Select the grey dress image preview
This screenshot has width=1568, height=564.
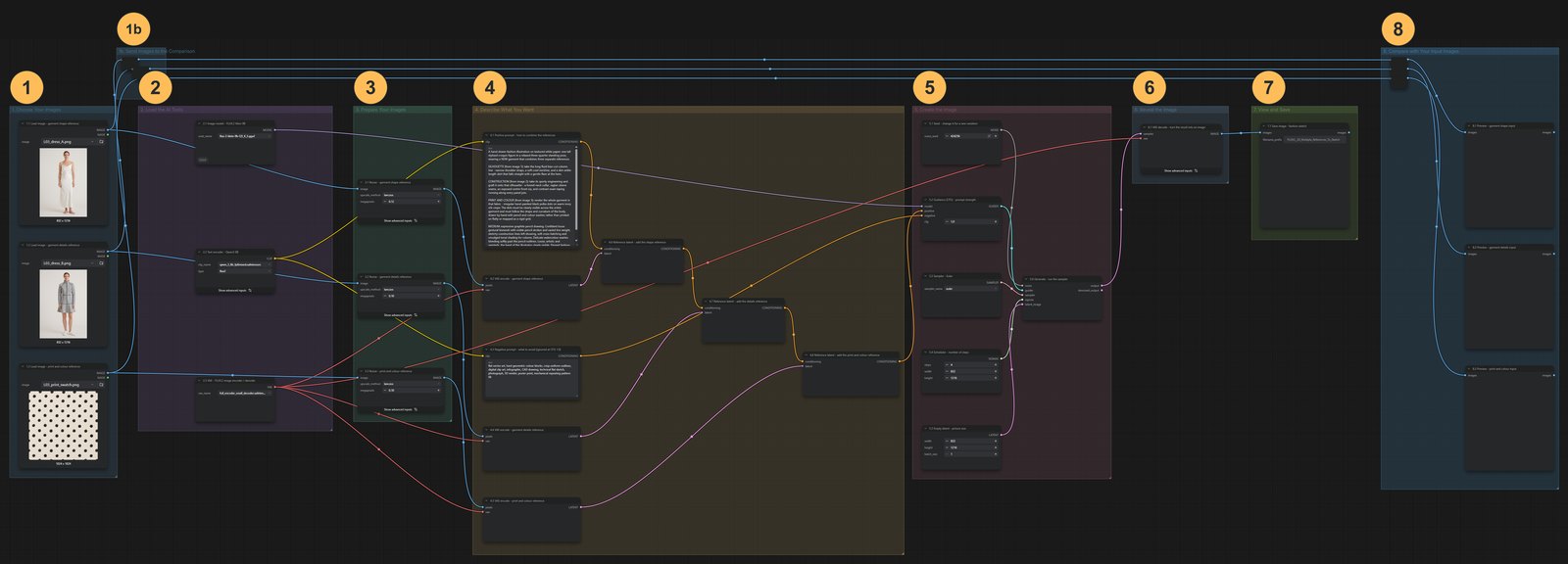pyautogui.click(x=63, y=305)
